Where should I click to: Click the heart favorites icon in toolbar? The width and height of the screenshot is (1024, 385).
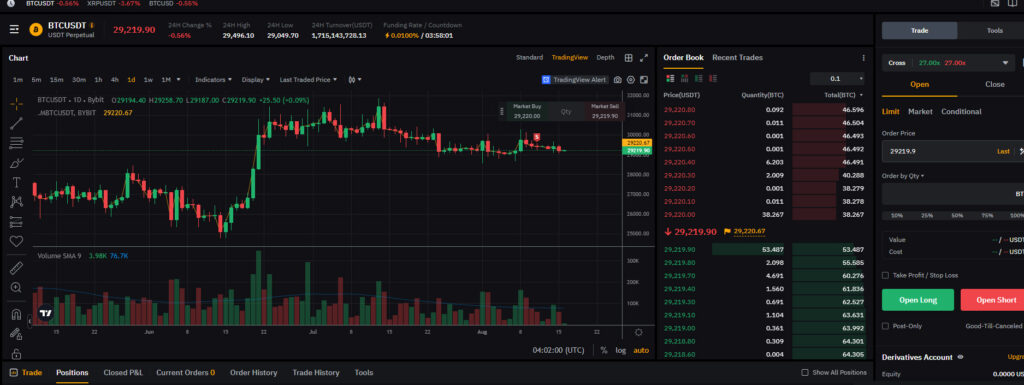16,241
